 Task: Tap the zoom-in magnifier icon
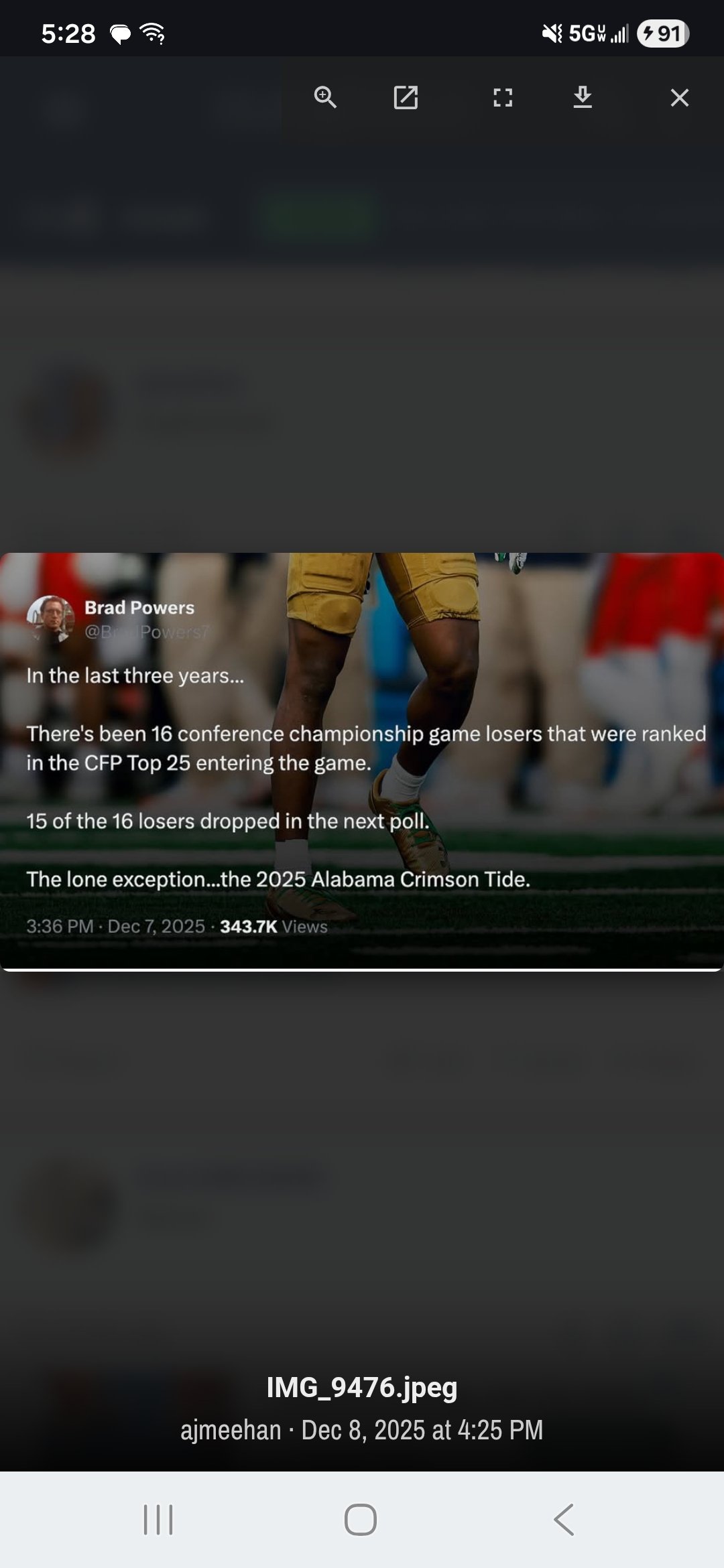pos(325,98)
